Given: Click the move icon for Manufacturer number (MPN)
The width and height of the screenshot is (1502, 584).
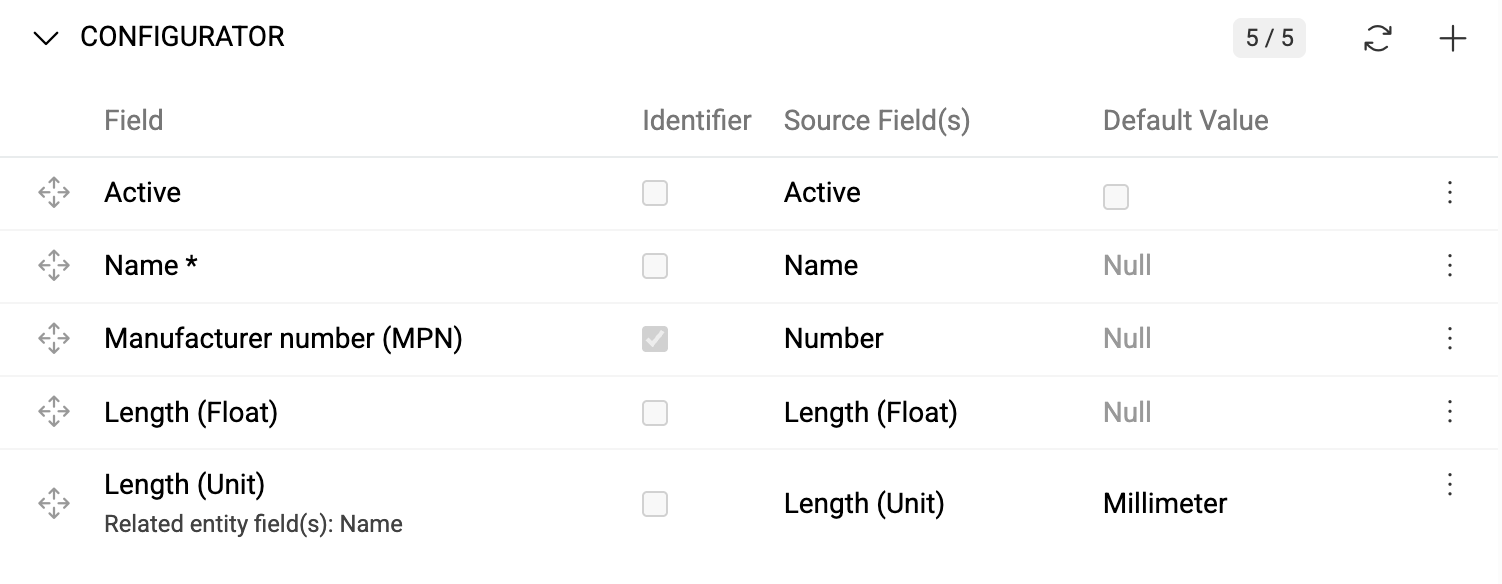Looking at the screenshot, I should pyautogui.click(x=53, y=339).
